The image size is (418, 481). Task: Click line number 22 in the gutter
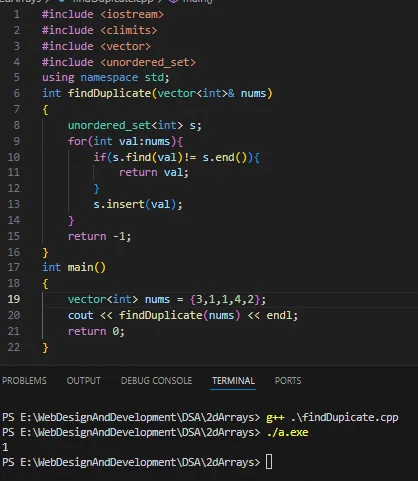tap(14, 347)
